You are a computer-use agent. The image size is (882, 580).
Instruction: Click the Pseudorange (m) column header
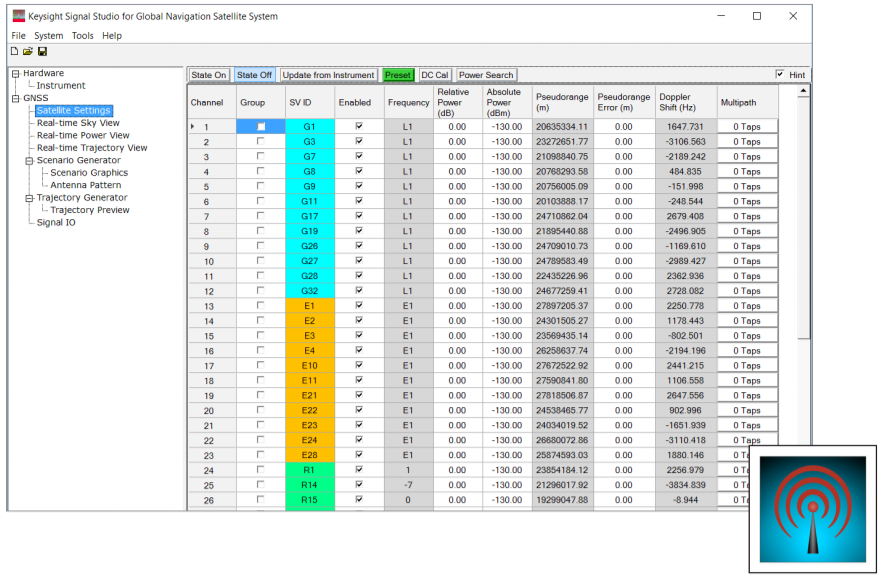point(562,102)
